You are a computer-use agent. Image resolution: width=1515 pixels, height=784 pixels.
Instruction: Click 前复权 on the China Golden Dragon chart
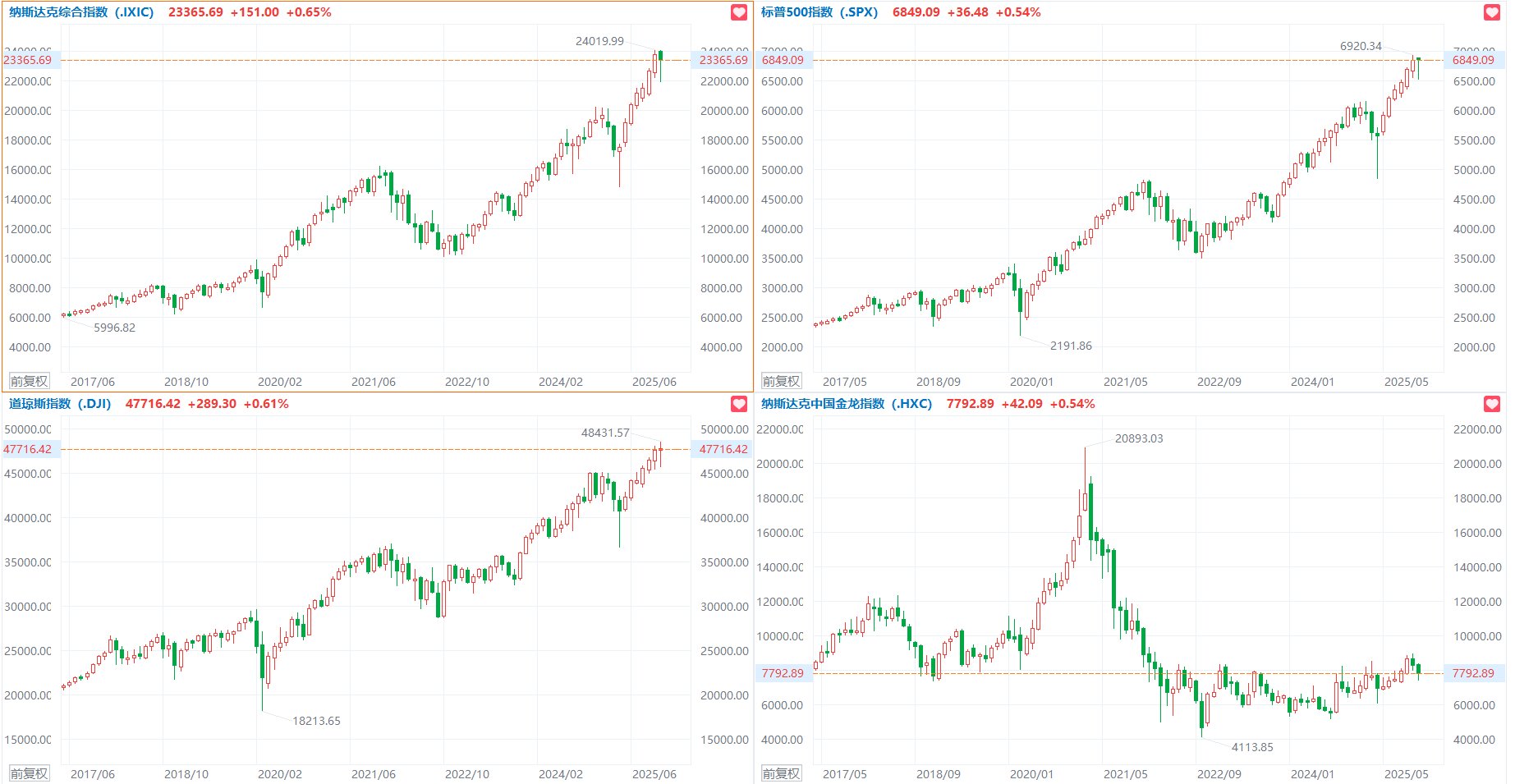click(781, 773)
